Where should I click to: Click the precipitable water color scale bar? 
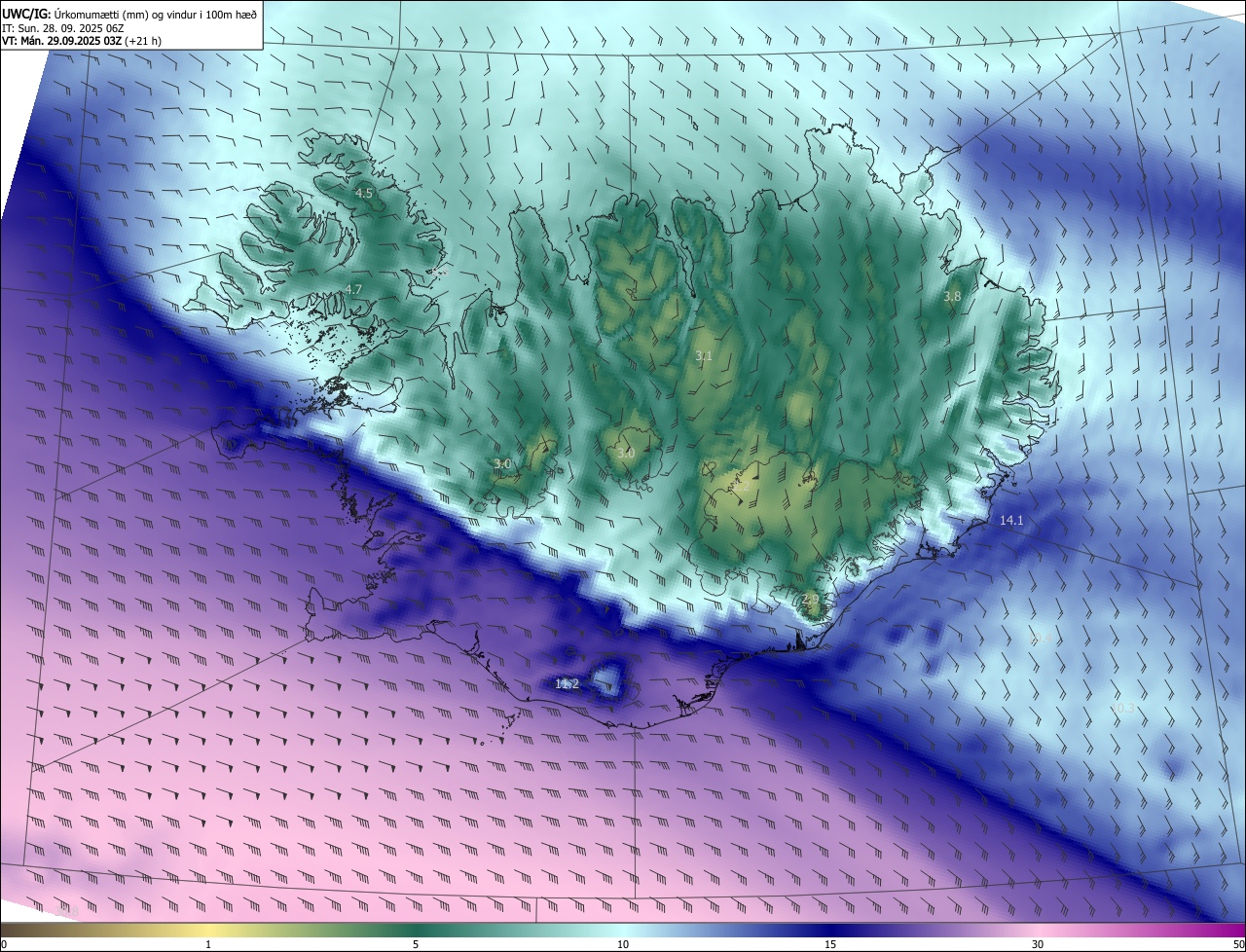click(x=623, y=931)
